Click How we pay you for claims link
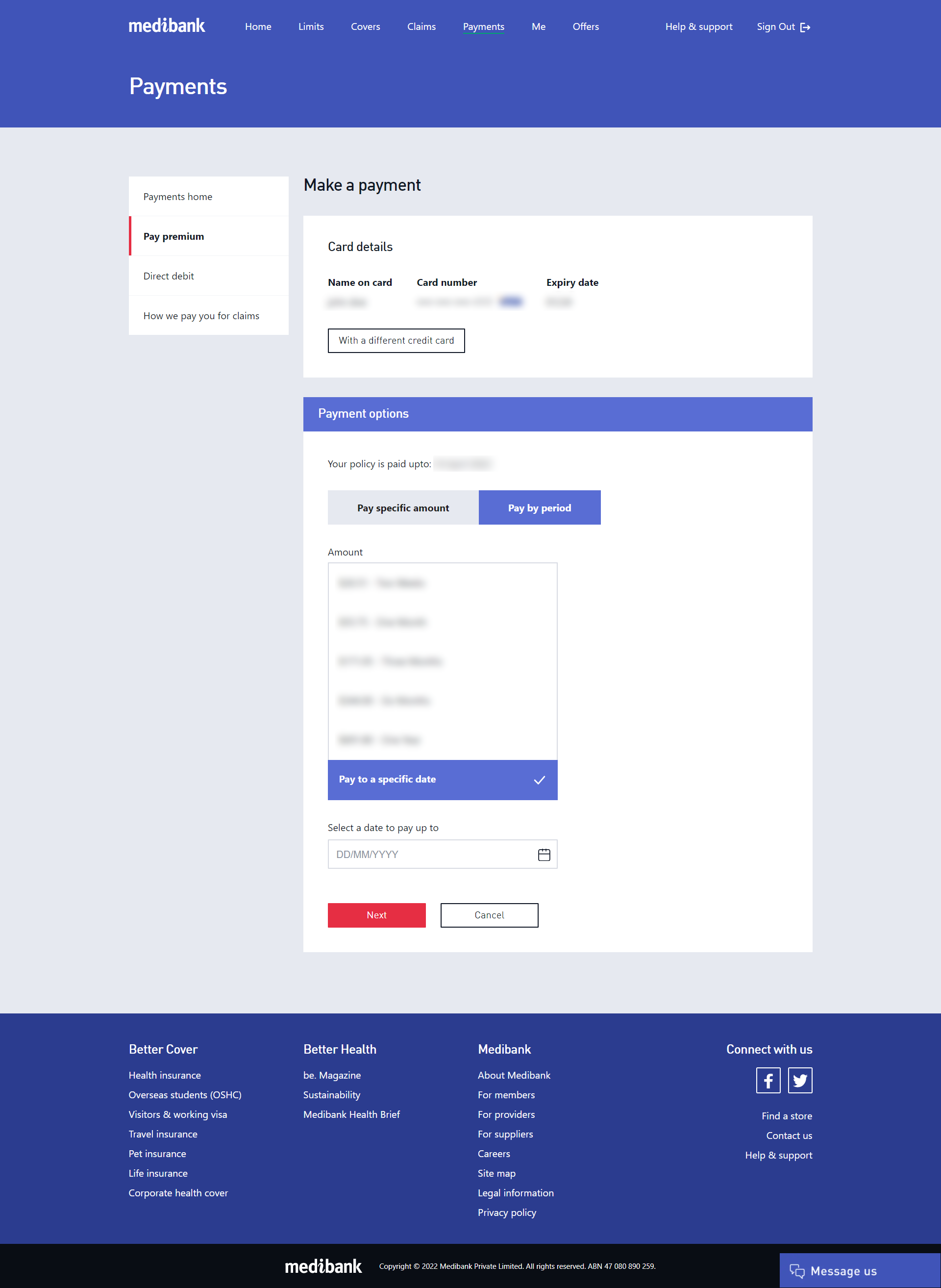The image size is (941, 1288). (200, 315)
